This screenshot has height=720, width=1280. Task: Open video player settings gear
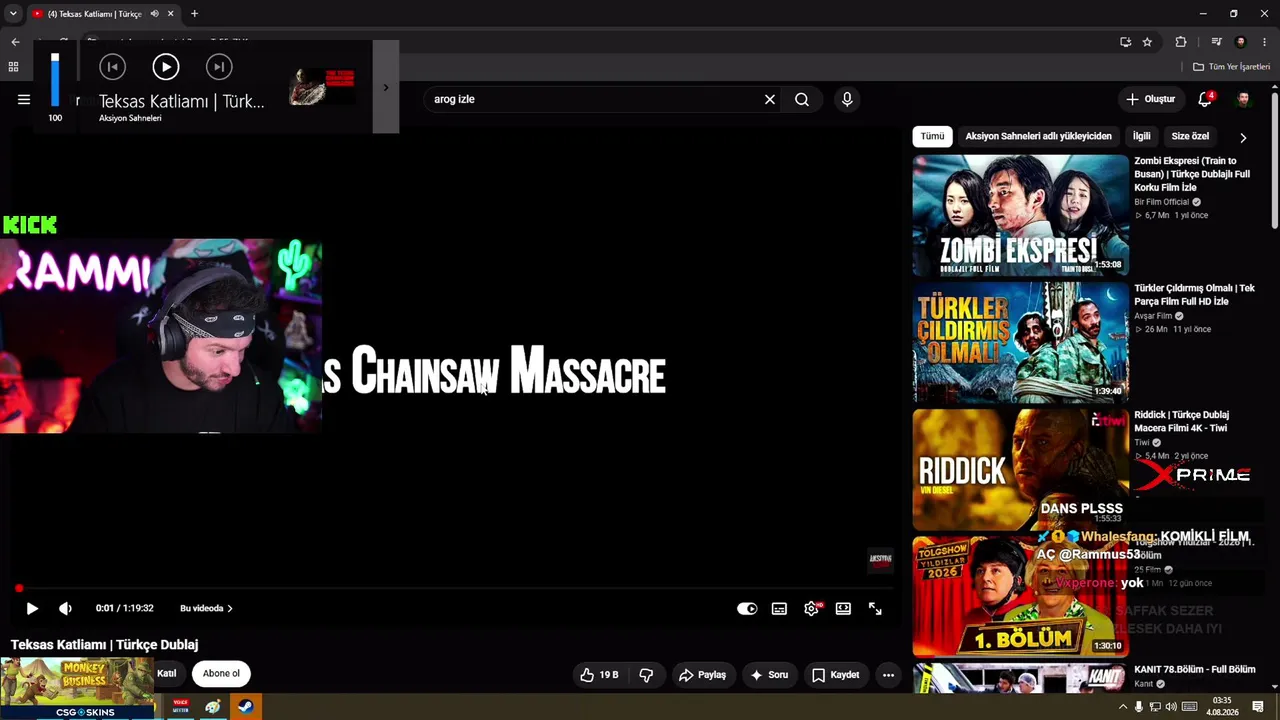(811, 608)
